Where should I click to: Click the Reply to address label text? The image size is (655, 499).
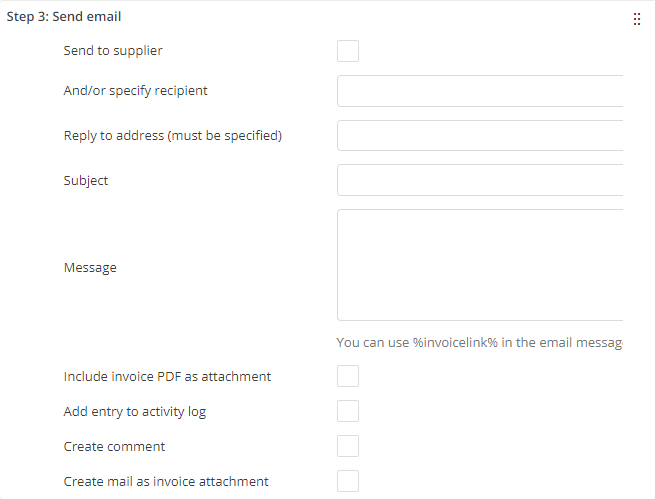pyautogui.click(x=173, y=136)
